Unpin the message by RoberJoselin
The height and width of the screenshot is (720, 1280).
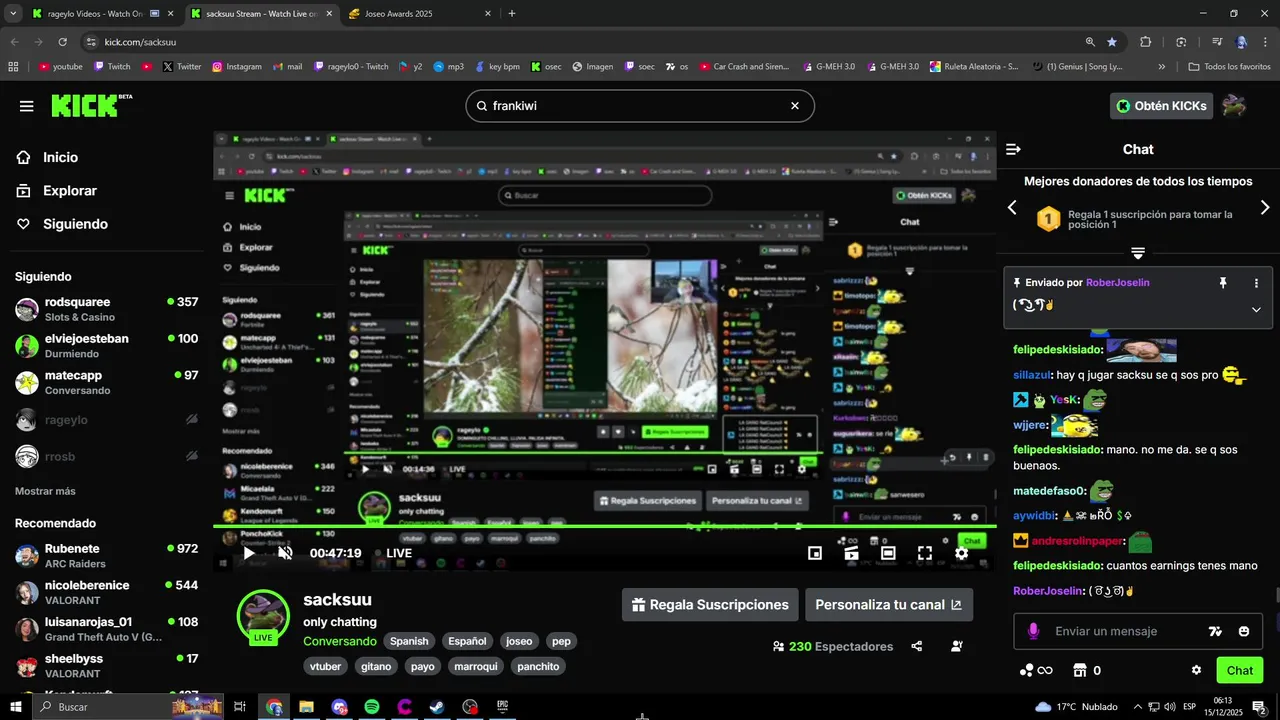(x=1222, y=283)
